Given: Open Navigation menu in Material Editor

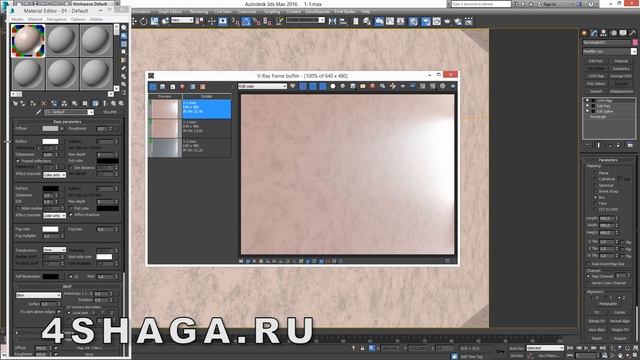Looking at the screenshot, I should pyautogui.click(x=56, y=19).
